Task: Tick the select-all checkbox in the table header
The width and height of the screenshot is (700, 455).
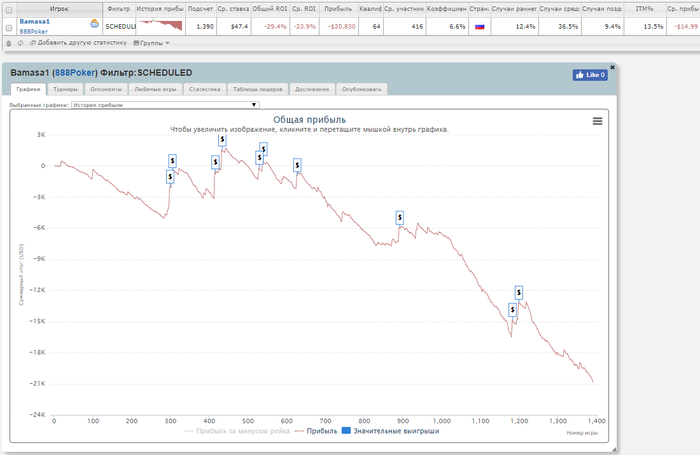Action: [x=8, y=10]
